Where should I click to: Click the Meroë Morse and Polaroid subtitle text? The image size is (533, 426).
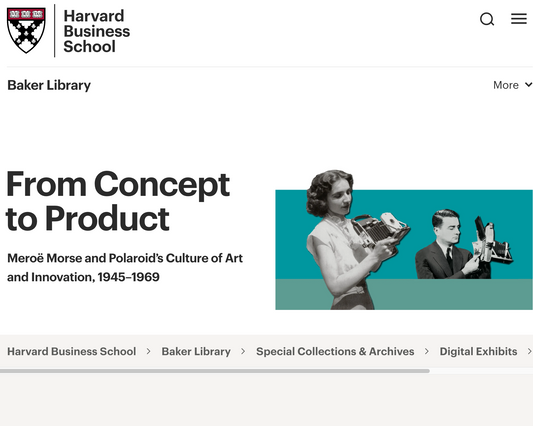(x=125, y=268)
